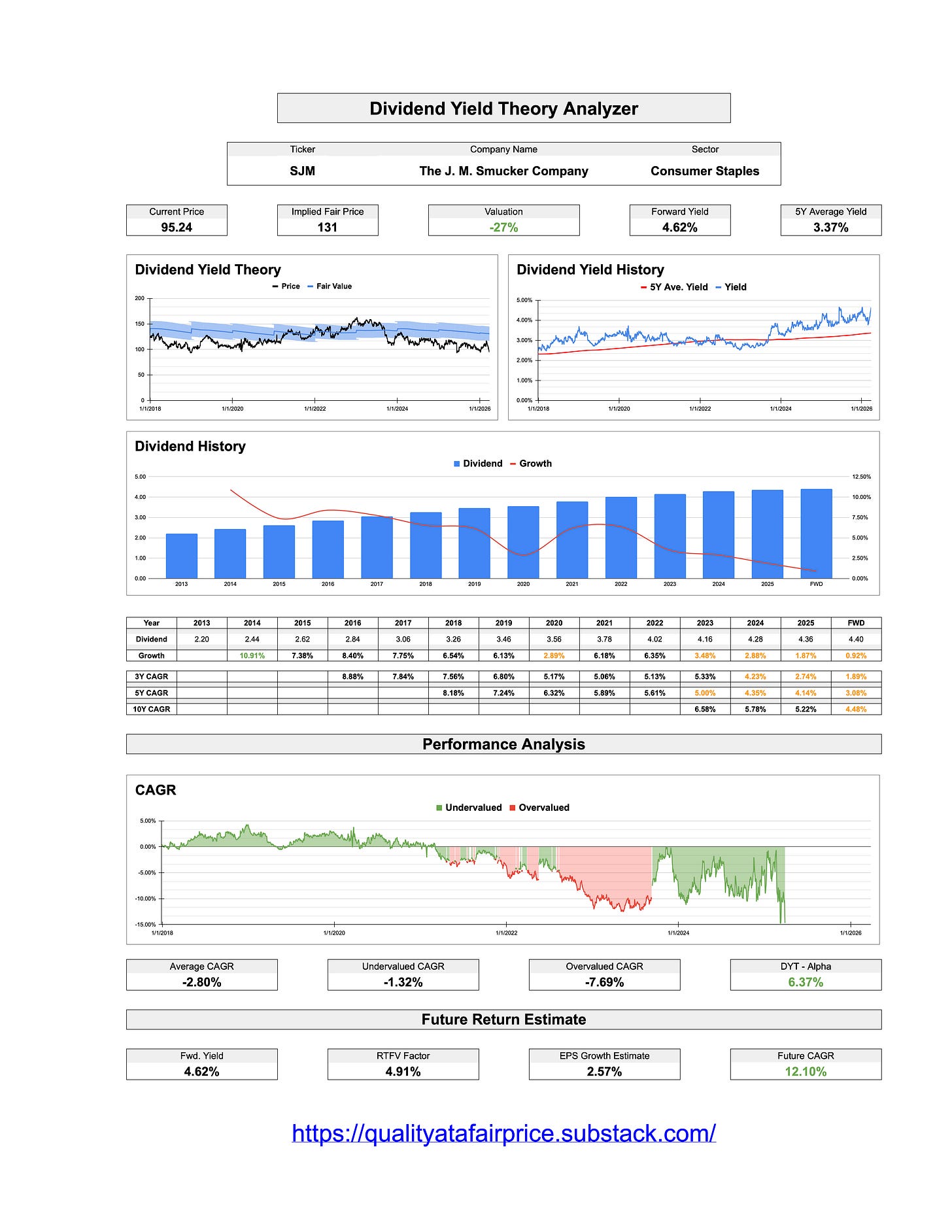Click the 3Y CAGR row label
Image resolution: width=952 pixels, height=1232 pixels.
point(152,677)
